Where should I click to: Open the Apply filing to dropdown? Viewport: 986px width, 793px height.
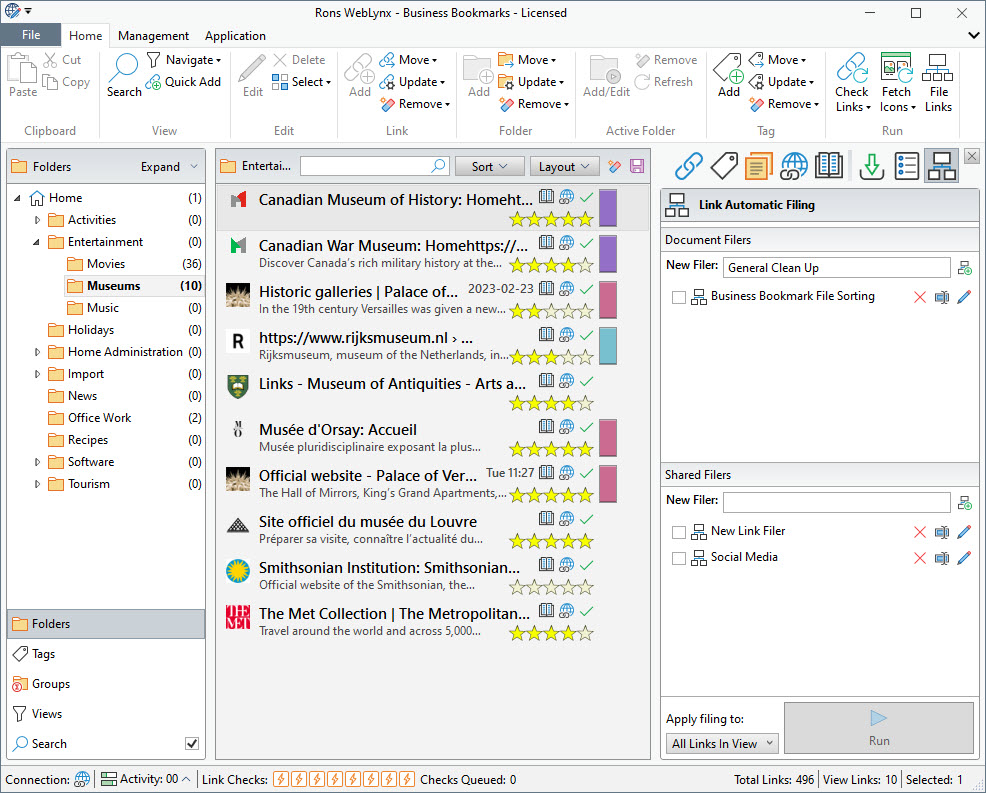tap(722, 743)
